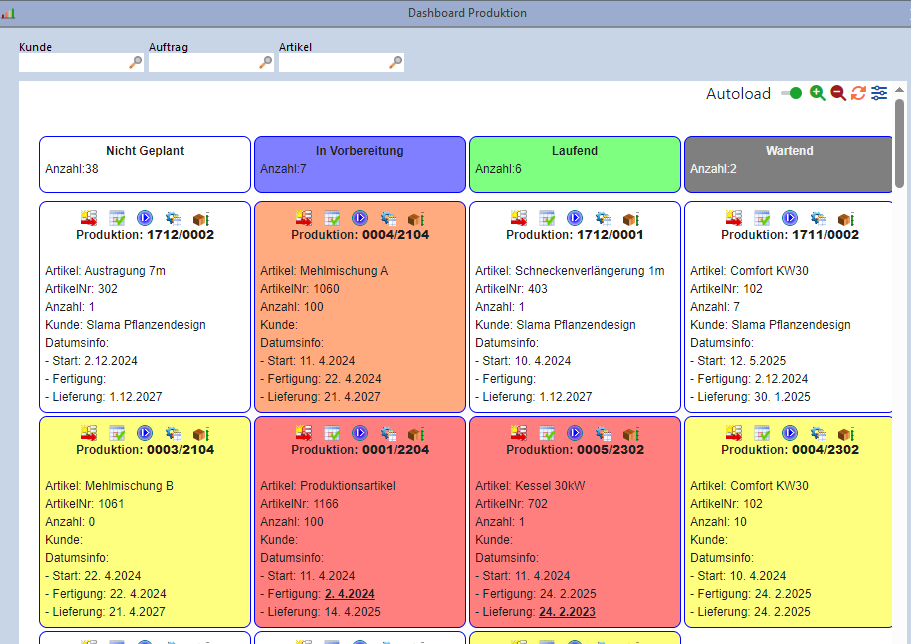Refresh the dashboard with the orange refresh icon

point(858,92)
